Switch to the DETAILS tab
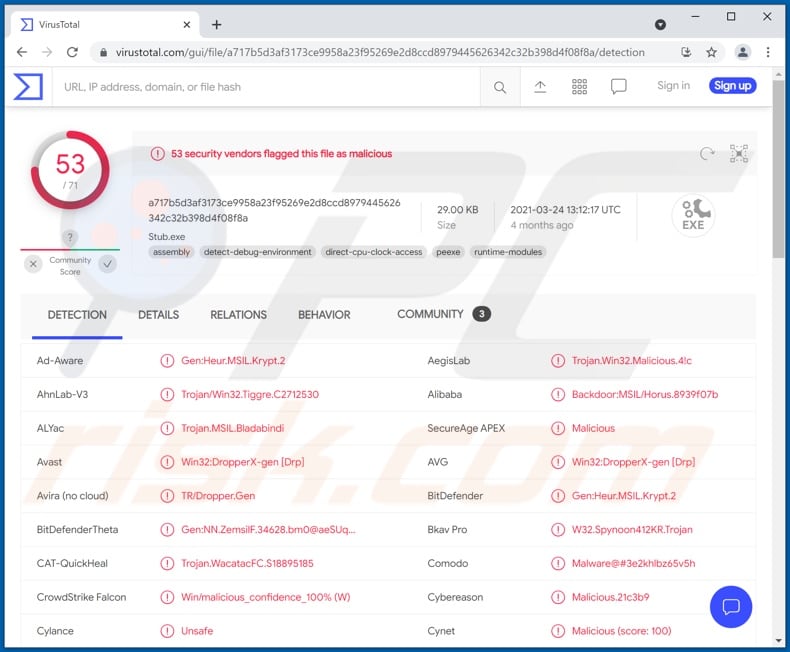 coord(159,315)
